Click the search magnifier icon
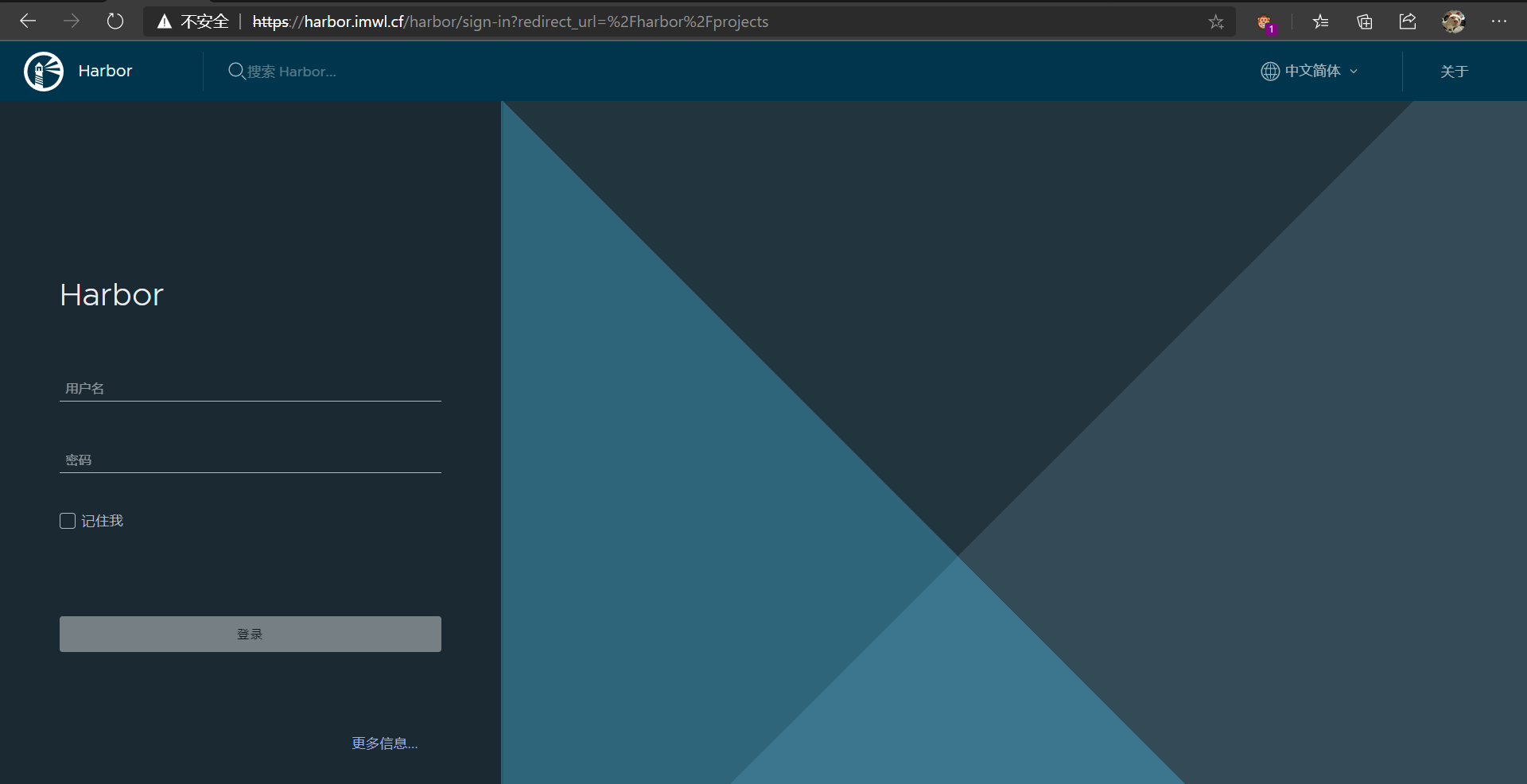 tap(236, 72)
